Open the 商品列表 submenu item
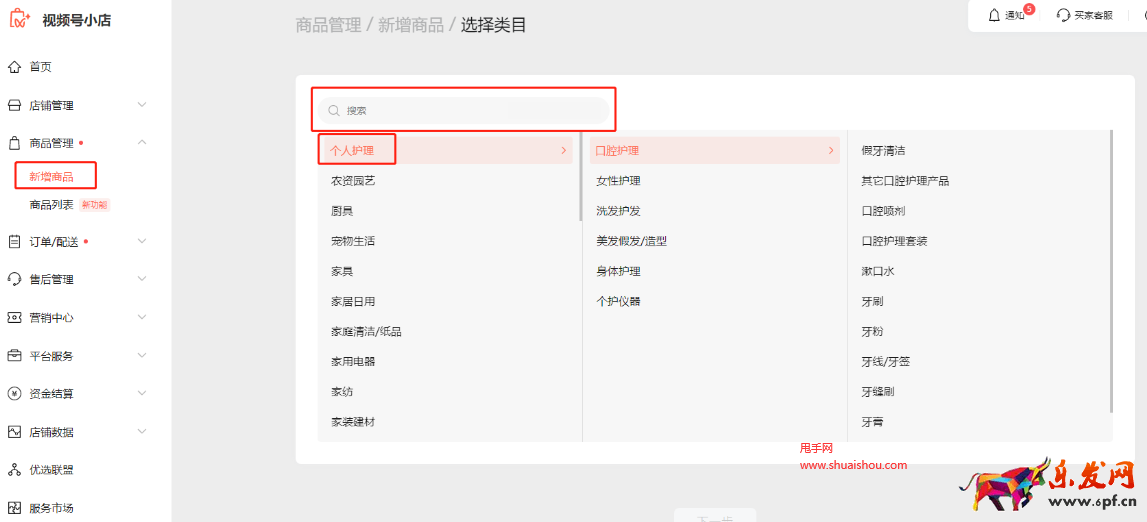Image resolution: width=1147 pixels, height=522 pixels. point(51,205)
